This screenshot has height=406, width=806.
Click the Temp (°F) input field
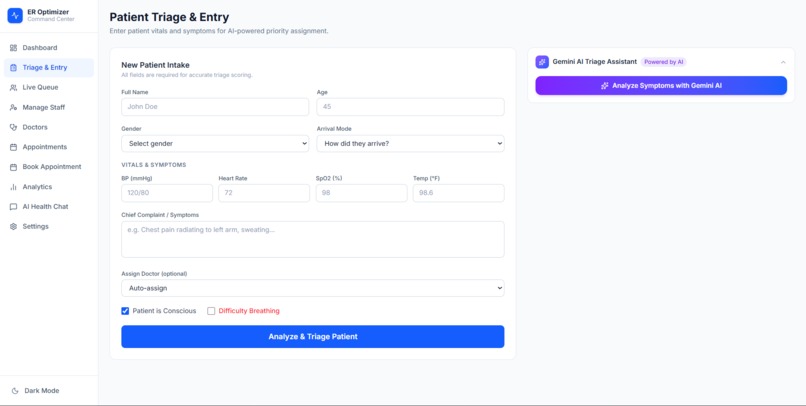(x=459, y=193)
